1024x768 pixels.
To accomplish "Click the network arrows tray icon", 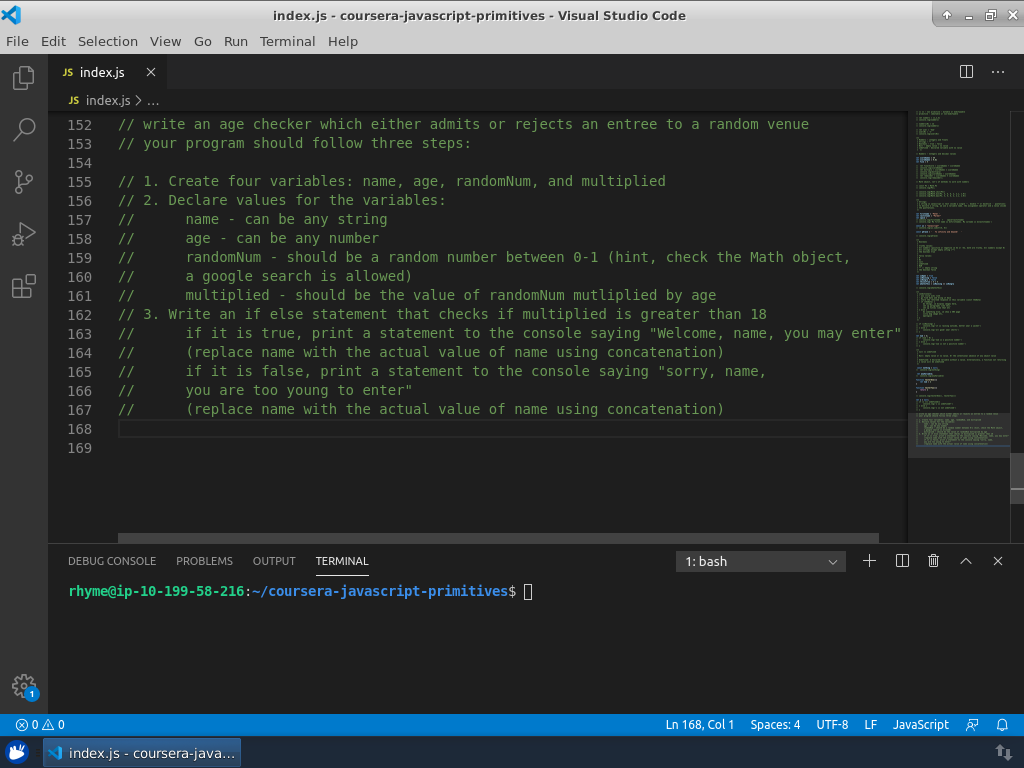I will point(1003,752).
